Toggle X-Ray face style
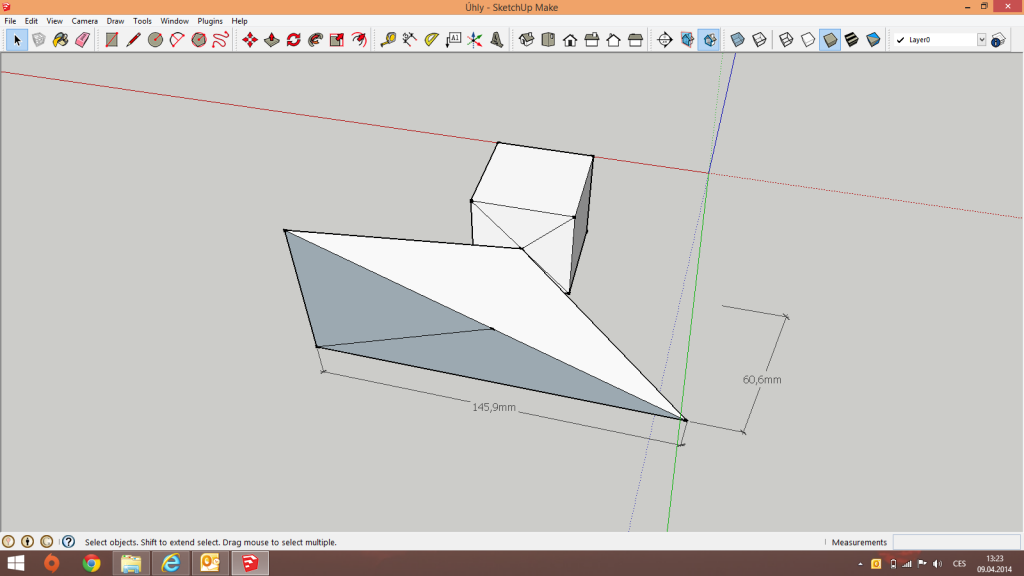This screenshot has height=576, width=1024. (x=737, y=40)
